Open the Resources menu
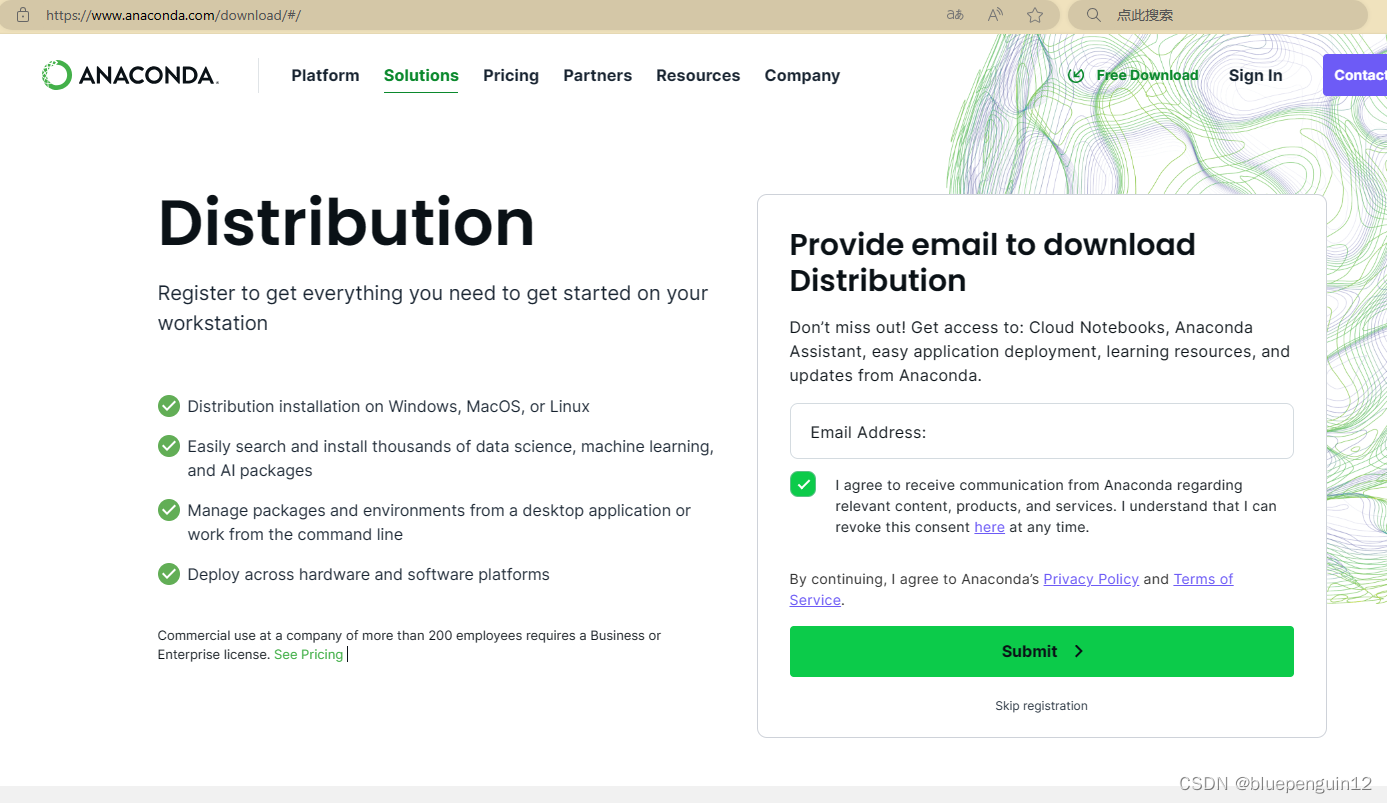The width and height of the screenshot is (1387, 803). (x=698, y=75)
